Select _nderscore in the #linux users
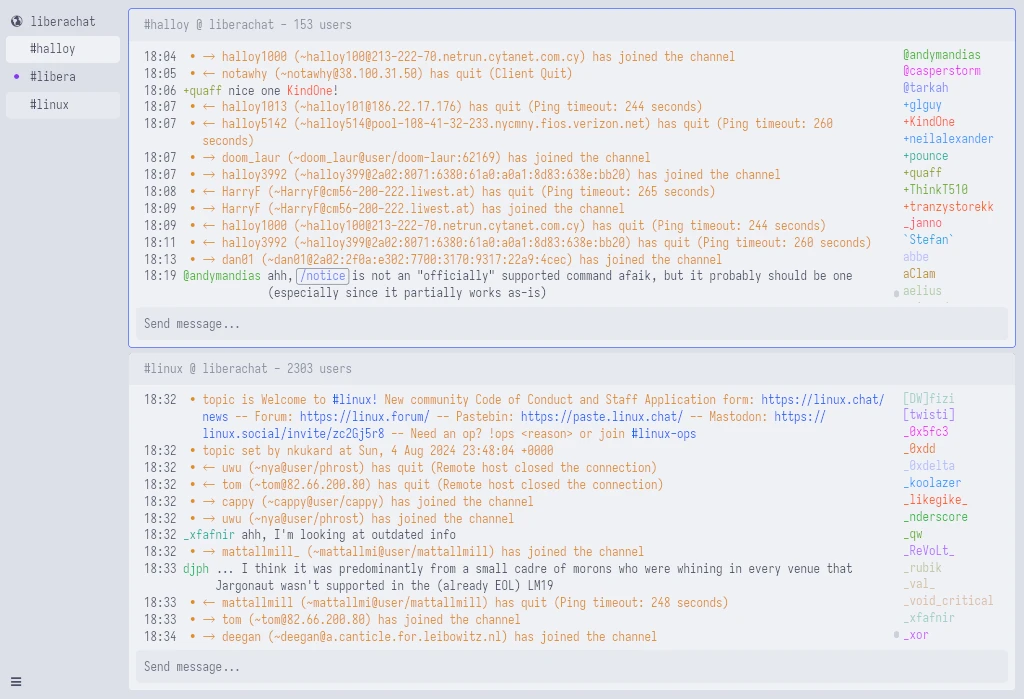This screenshot has width=1024, height=699. tap(935, 517)
